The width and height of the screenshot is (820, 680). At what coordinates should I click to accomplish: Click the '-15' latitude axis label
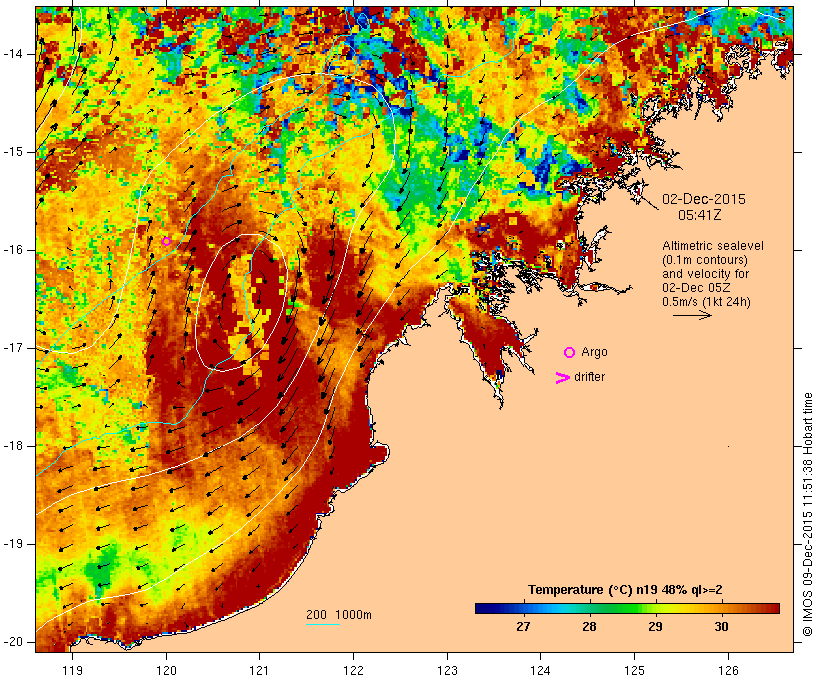(x=13, y=152)
